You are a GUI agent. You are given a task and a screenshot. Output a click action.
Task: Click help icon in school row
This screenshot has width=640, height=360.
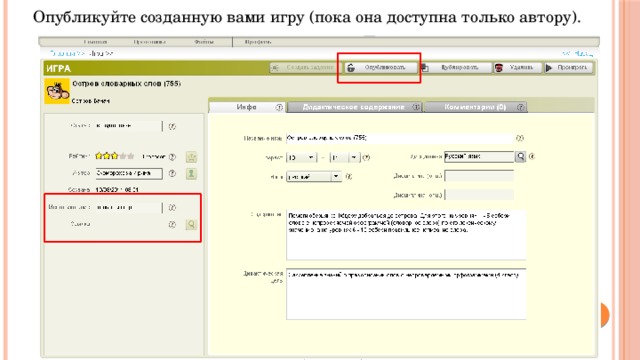pos(172,224)
